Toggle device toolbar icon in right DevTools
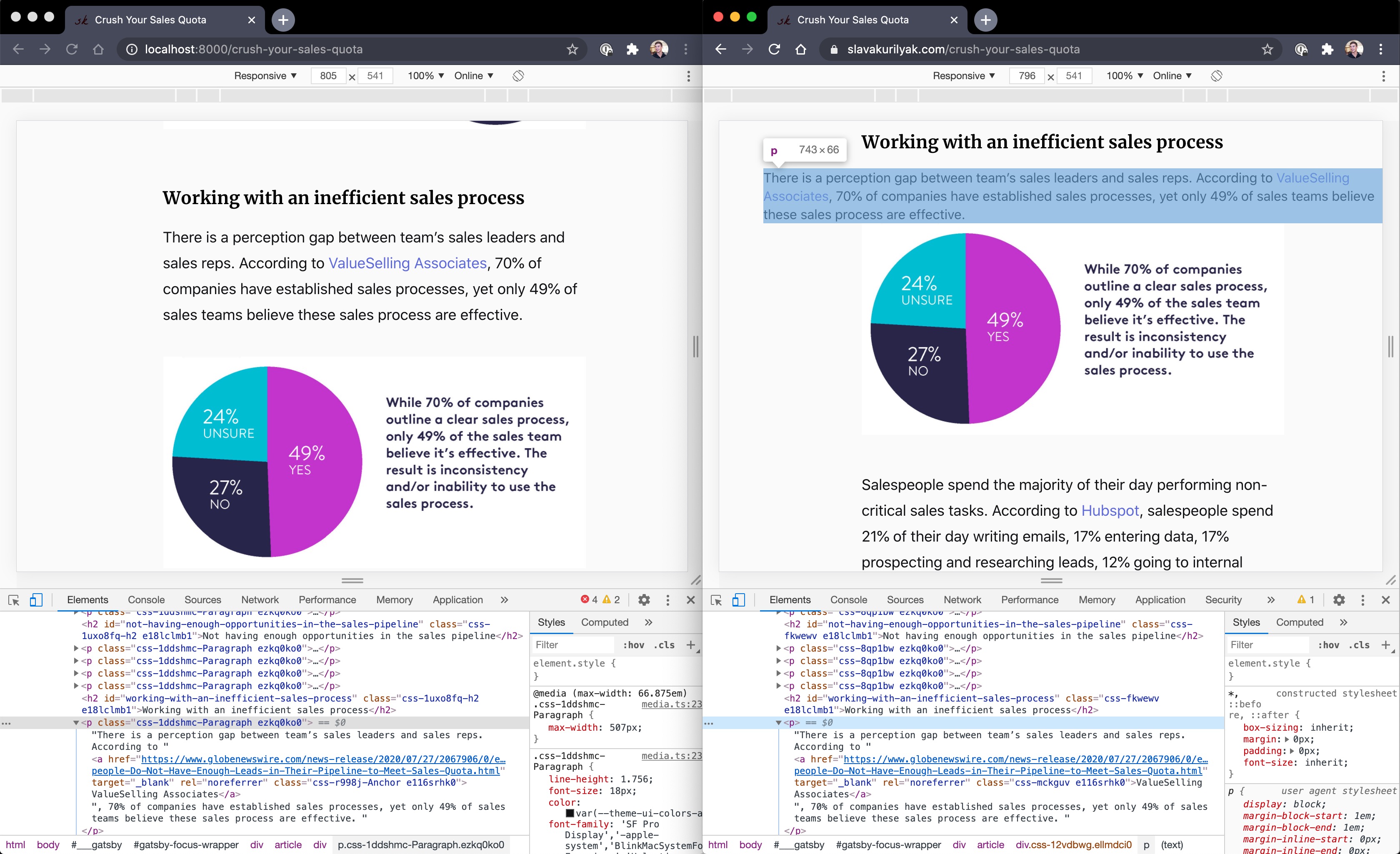This screenshot has width=1400, height=854. point(738,599)
